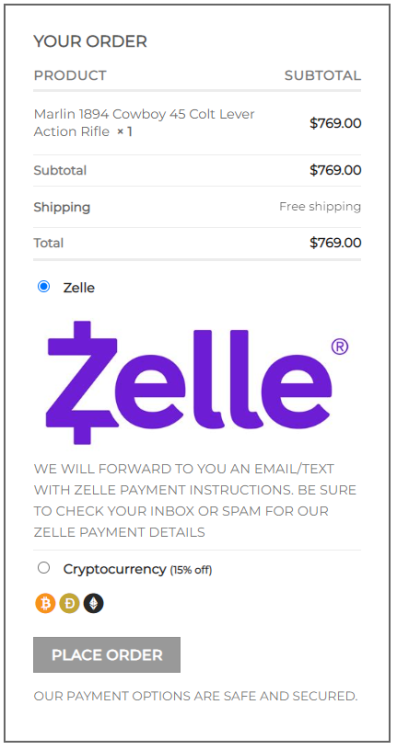
Task: Click the Zelle payment instructions paragraph
Action: click(x=195, y=500)
